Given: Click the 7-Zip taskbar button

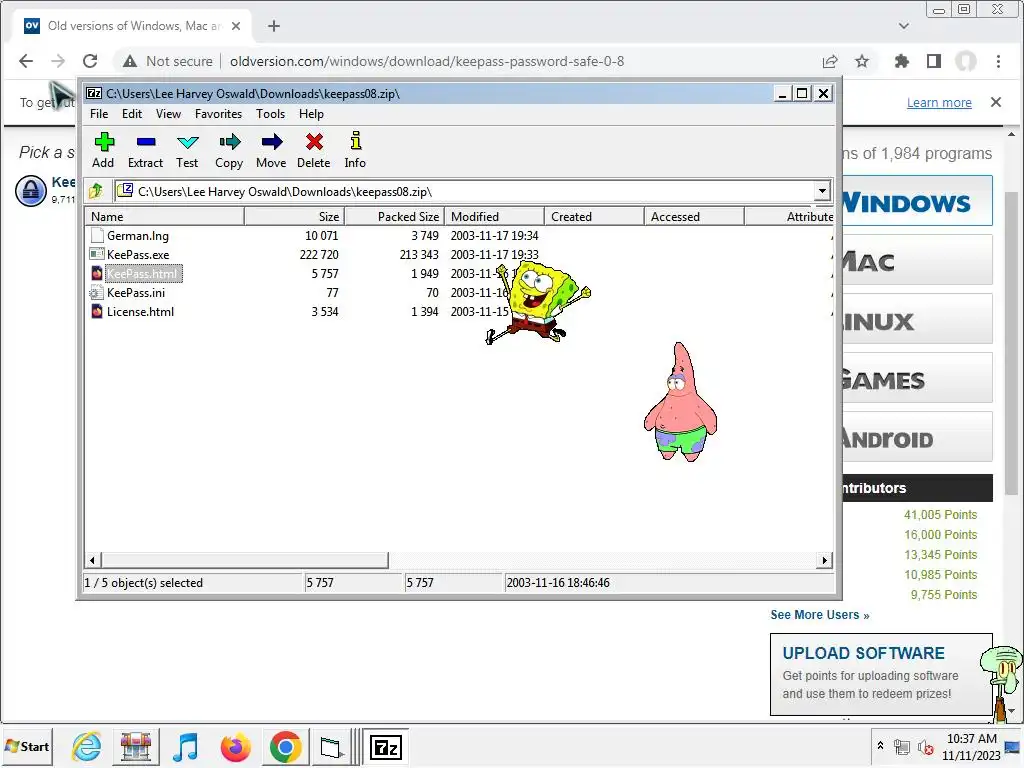Looking at the screenshot, I should point(385,747).
